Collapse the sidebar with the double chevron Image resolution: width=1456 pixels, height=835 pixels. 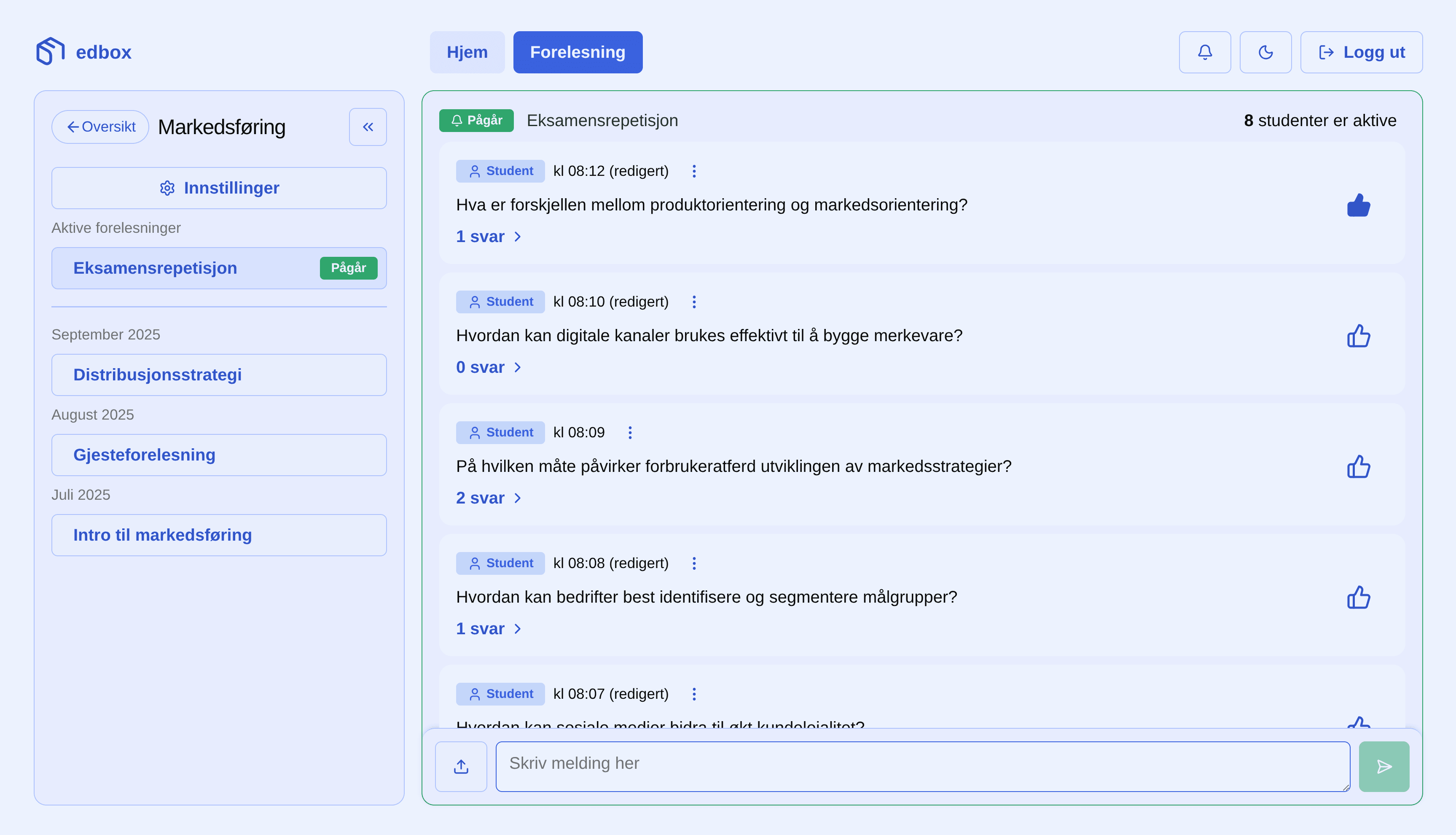(x=368, y=127)
